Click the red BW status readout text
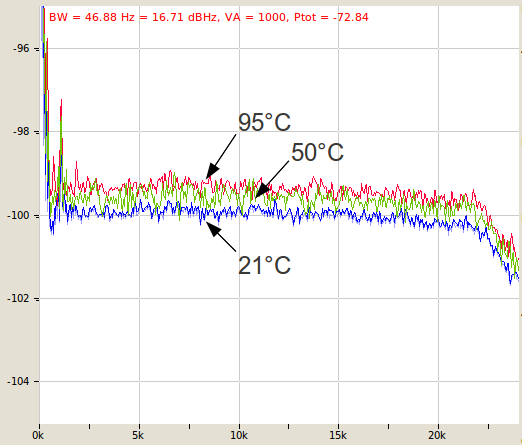Screen dimensions: 523x446 (209, 17)
